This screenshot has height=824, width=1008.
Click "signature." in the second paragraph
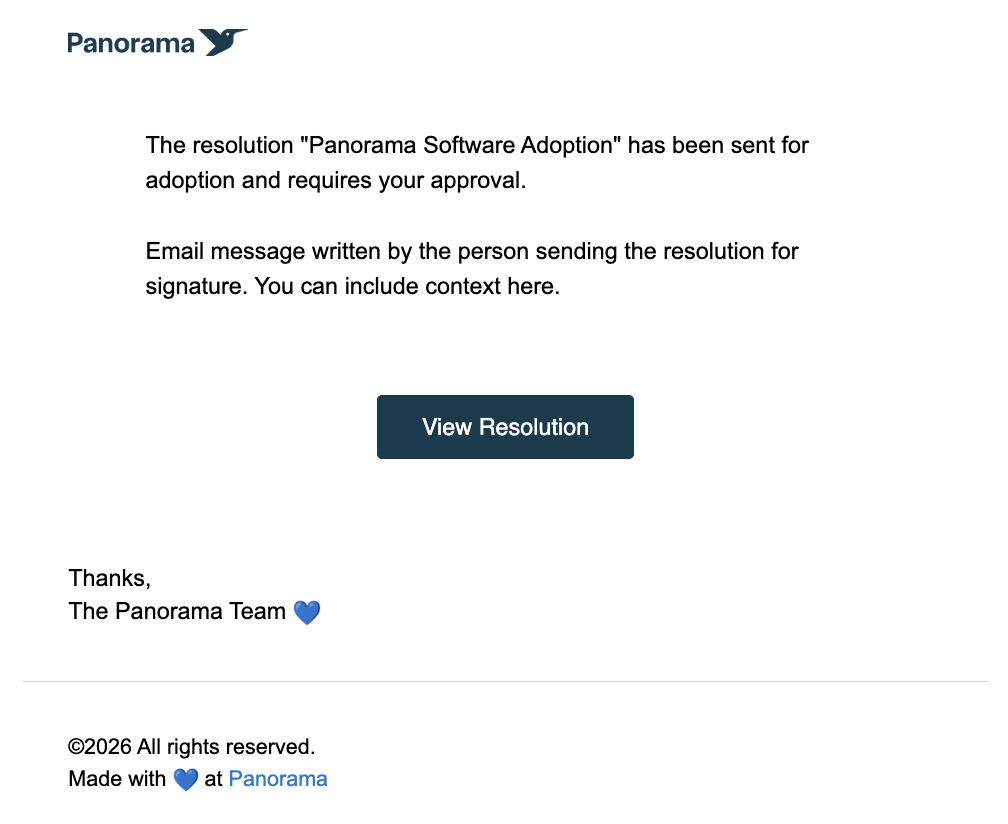pyautogui.click(x=197, y=286)
